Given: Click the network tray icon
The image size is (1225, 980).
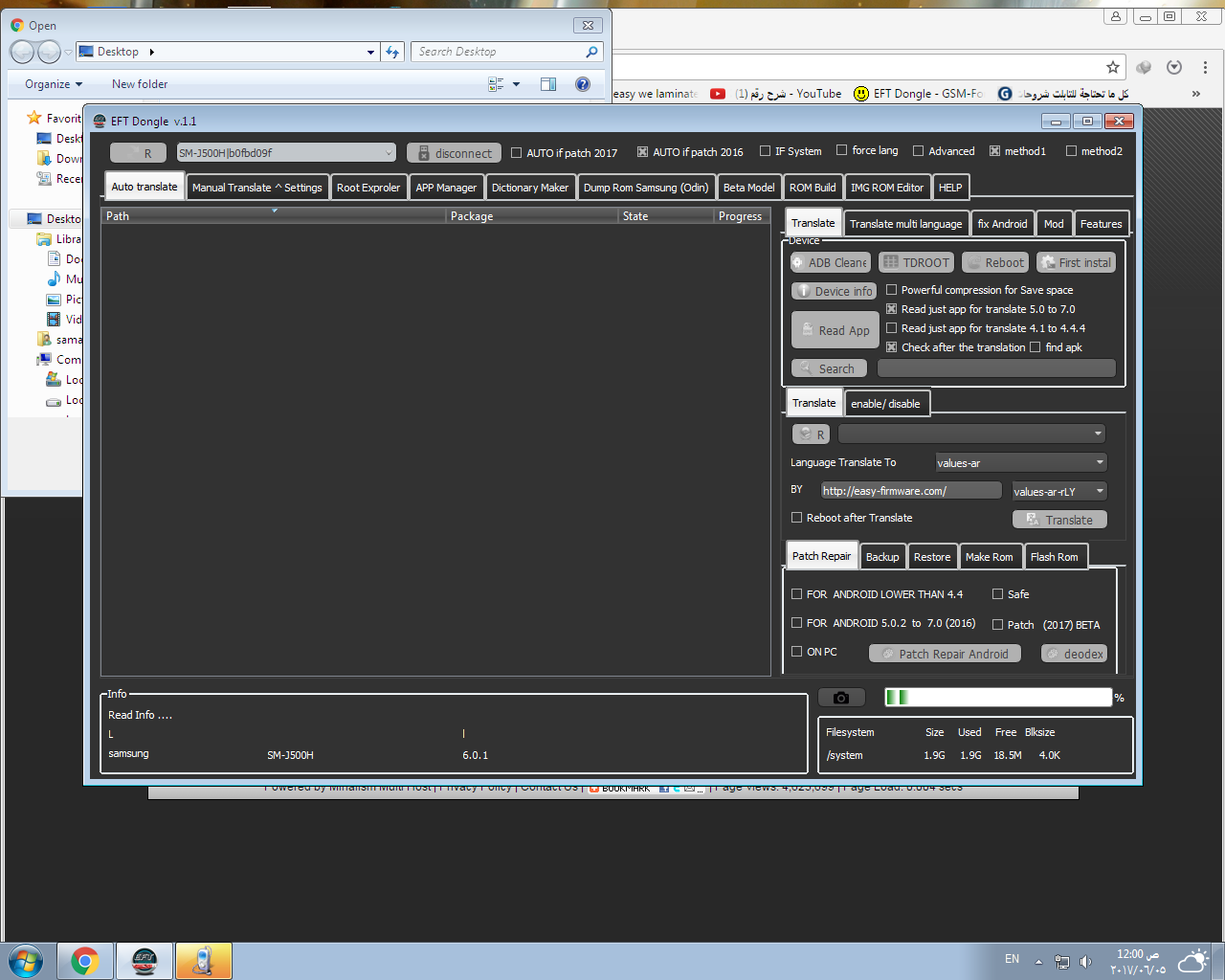Looking at the screenshot, I should tap(1062, 962).
